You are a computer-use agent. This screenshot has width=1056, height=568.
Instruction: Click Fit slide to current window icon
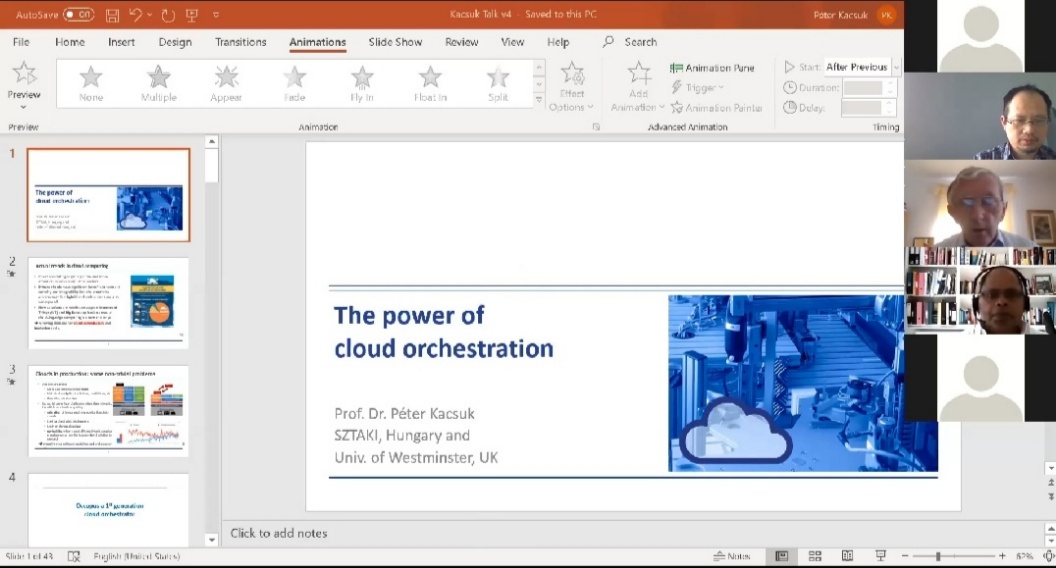1049,556
